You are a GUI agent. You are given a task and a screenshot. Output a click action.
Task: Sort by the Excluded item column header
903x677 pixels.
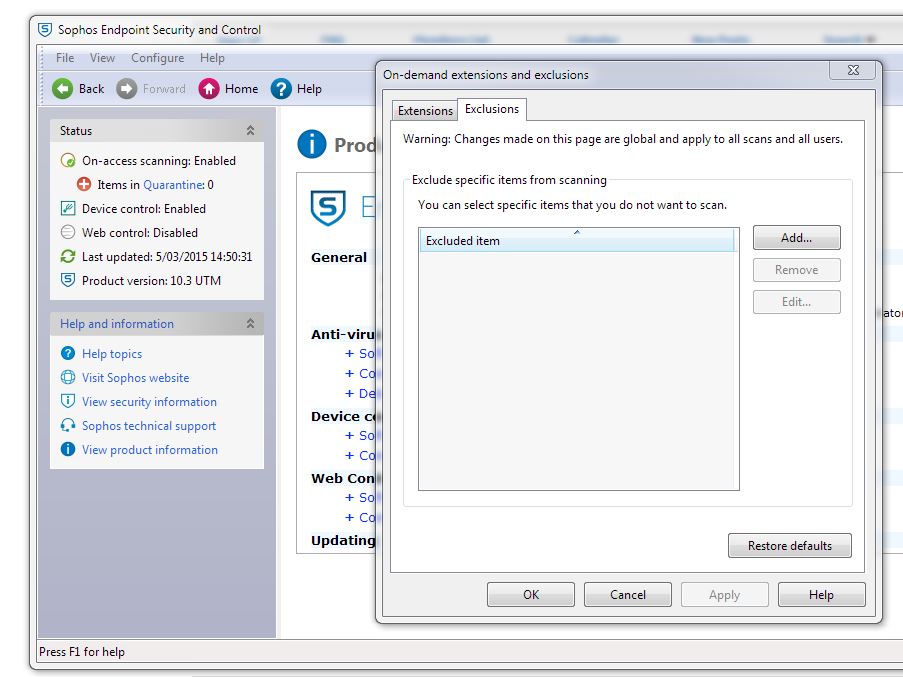(x=576, y=240)
